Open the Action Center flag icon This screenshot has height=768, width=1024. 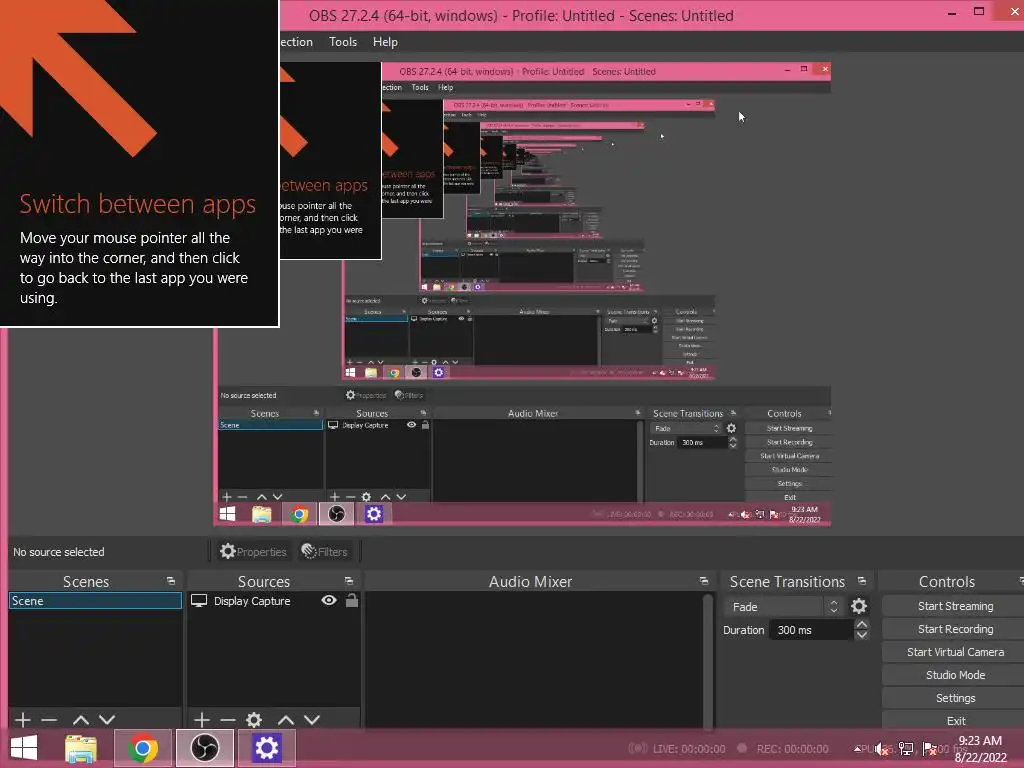[929, 749]
